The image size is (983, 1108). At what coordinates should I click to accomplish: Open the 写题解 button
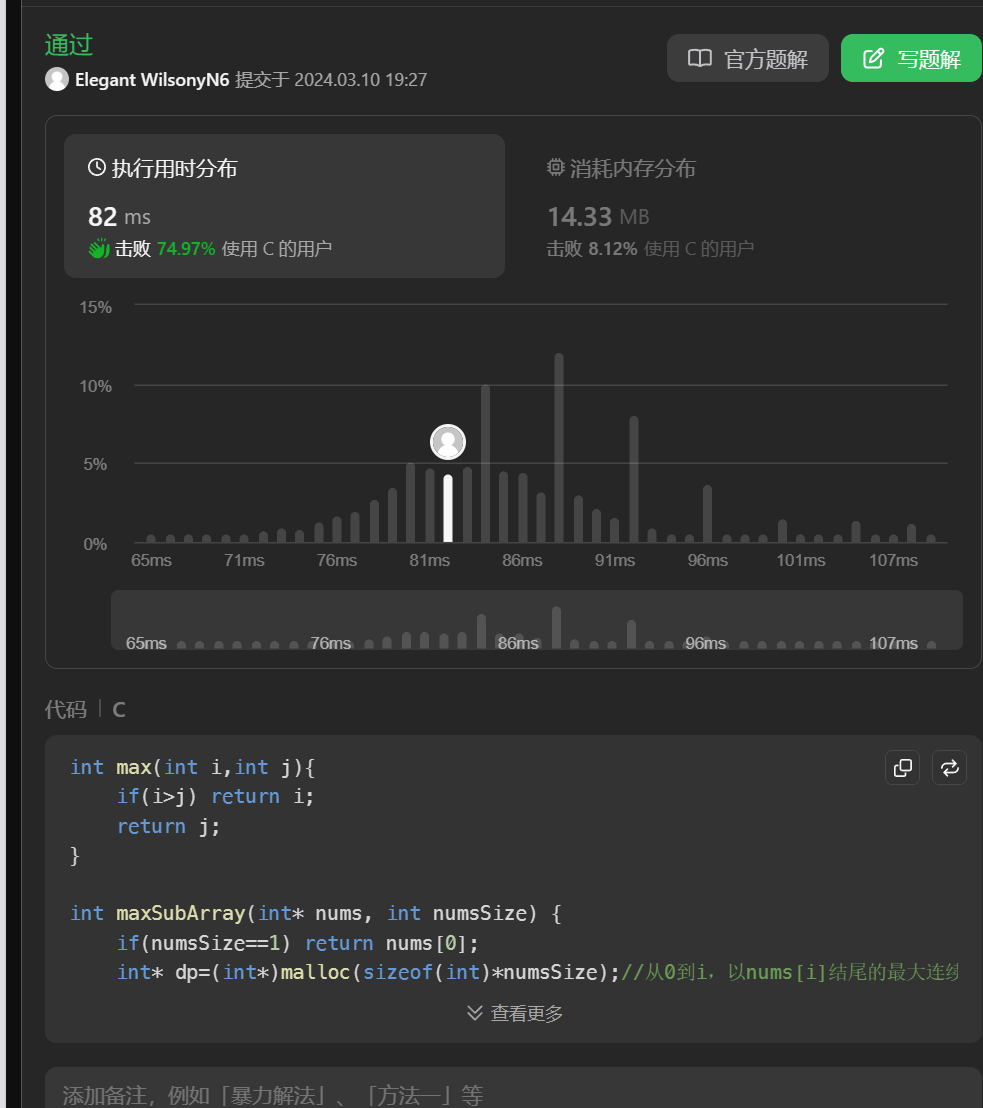point(910,59)
